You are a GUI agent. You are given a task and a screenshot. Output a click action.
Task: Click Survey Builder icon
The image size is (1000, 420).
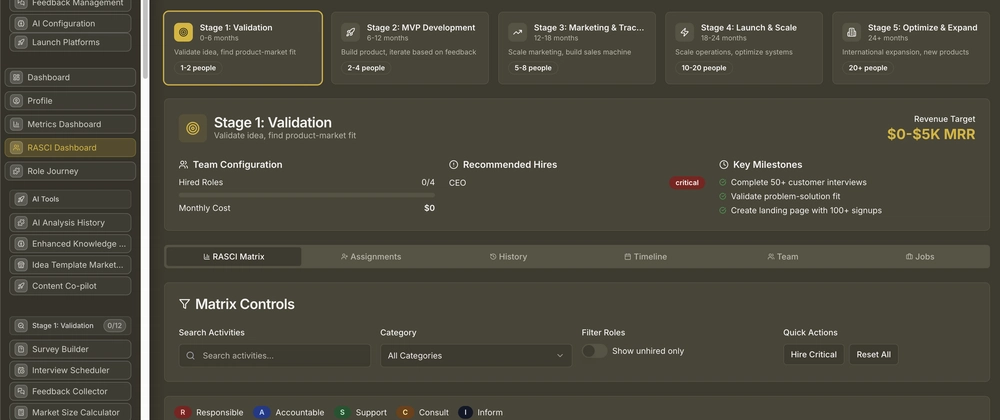[x=21, y=349]
